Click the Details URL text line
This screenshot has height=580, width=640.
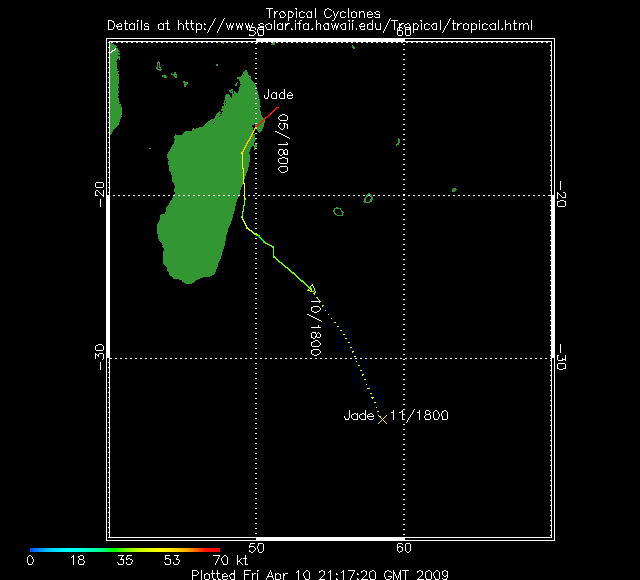coord(320,26)
